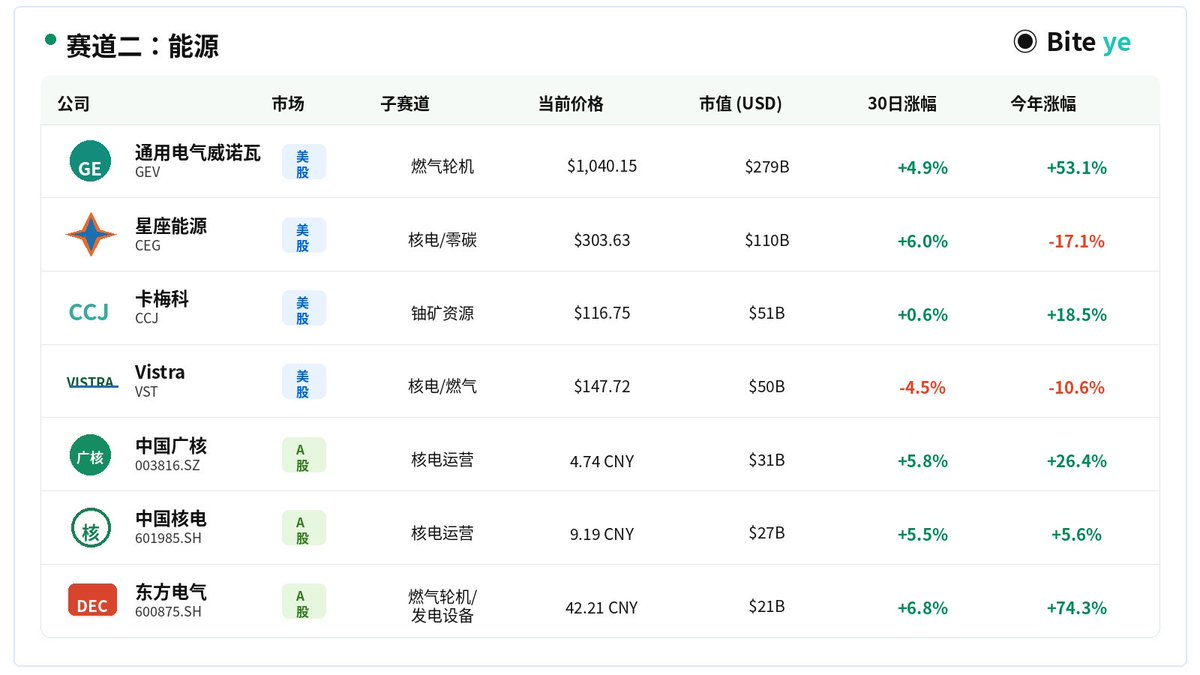Select company name 星座能源

(171, 226)
